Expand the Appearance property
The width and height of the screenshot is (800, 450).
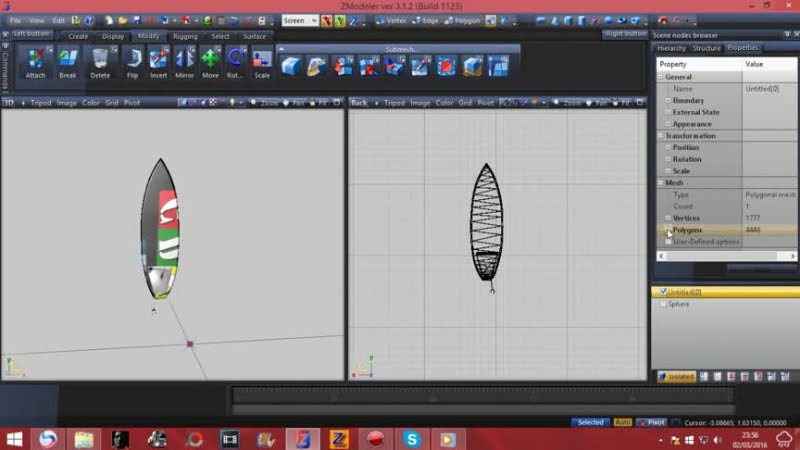[668, 124]
